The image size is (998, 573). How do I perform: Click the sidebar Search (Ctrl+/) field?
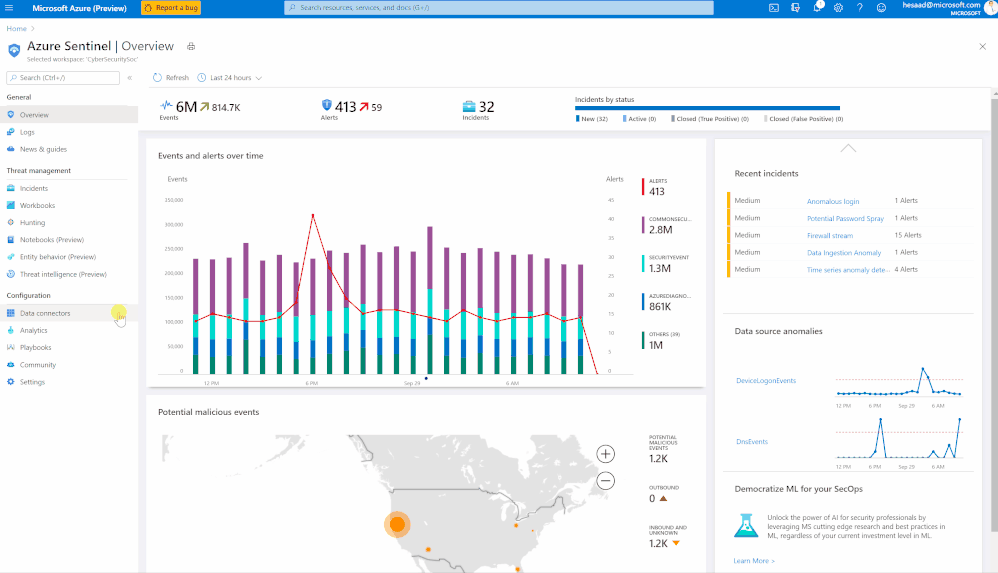pos(63,78)
